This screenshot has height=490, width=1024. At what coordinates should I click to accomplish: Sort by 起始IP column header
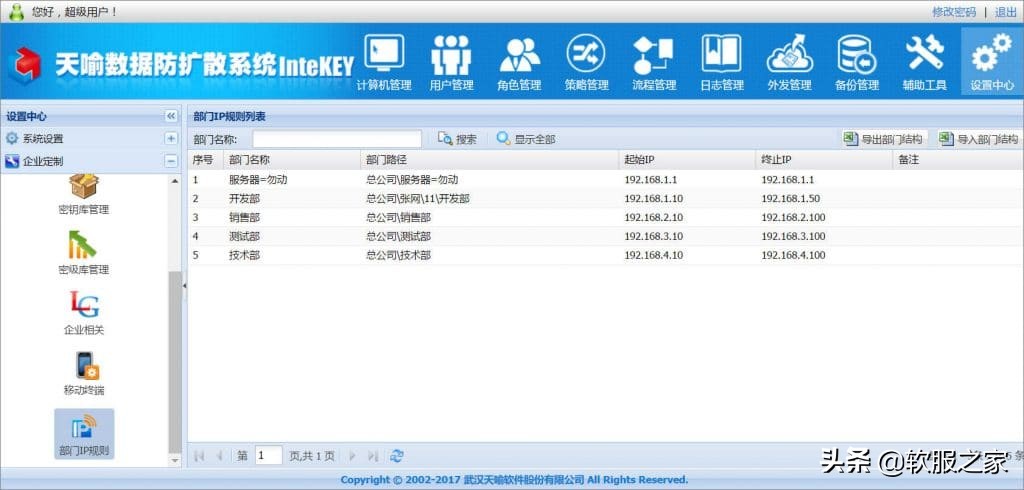[686, 159]
